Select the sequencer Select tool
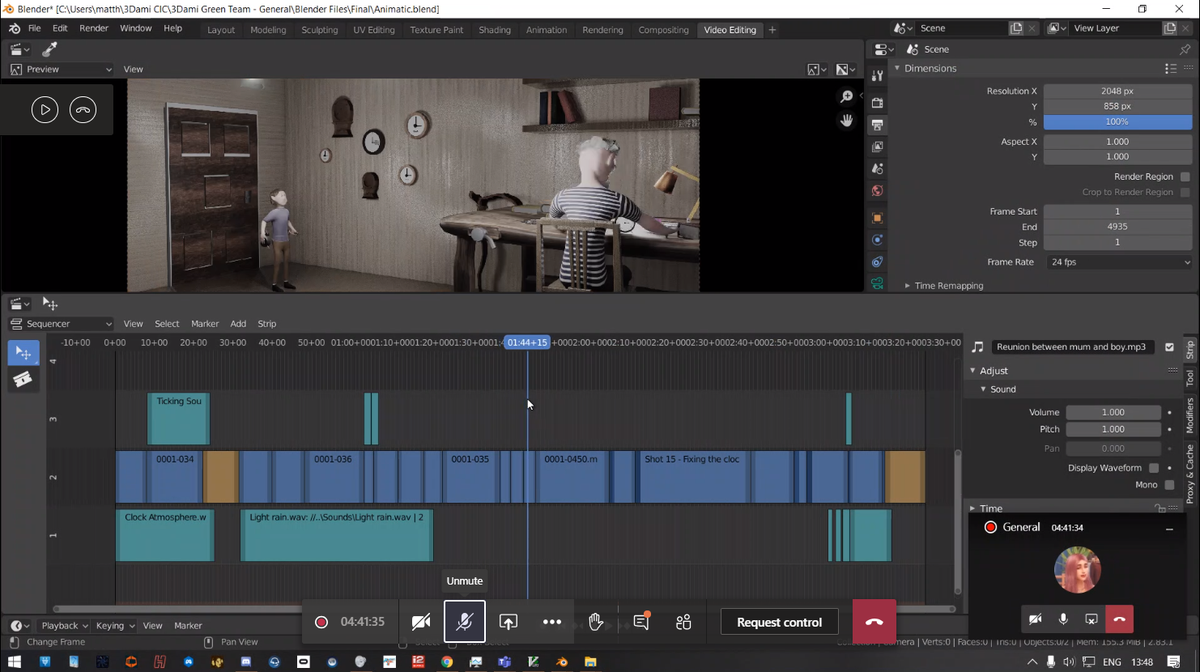The image size is (1200, 672). 22,352
